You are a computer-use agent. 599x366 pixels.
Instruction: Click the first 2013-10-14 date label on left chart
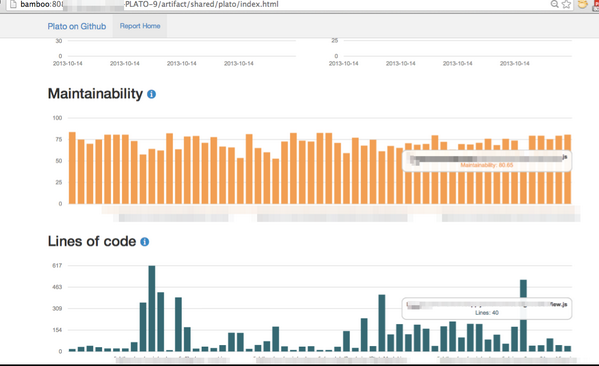(68, 63)
